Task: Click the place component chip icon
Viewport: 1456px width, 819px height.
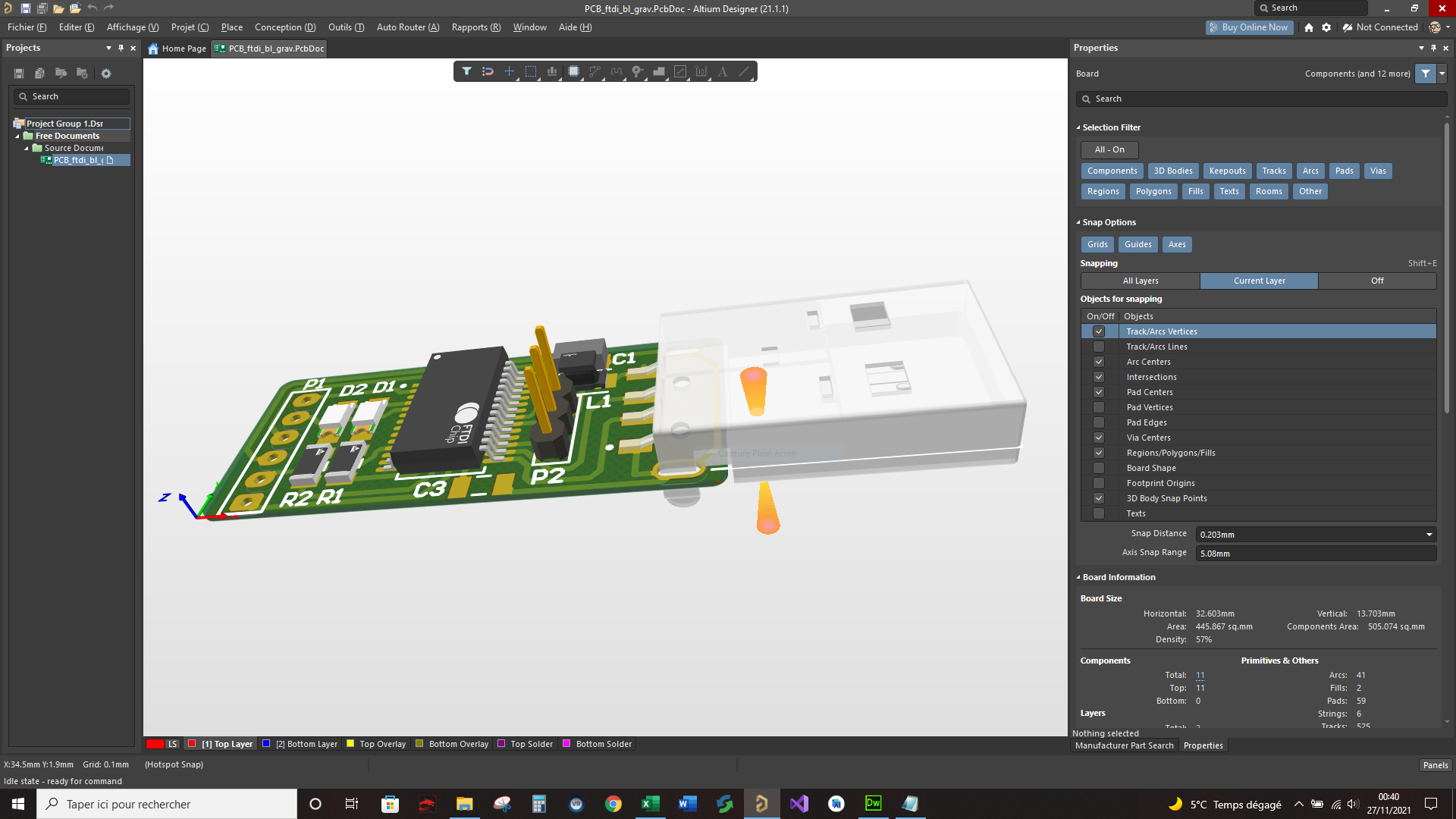Action: pos(574,71)
